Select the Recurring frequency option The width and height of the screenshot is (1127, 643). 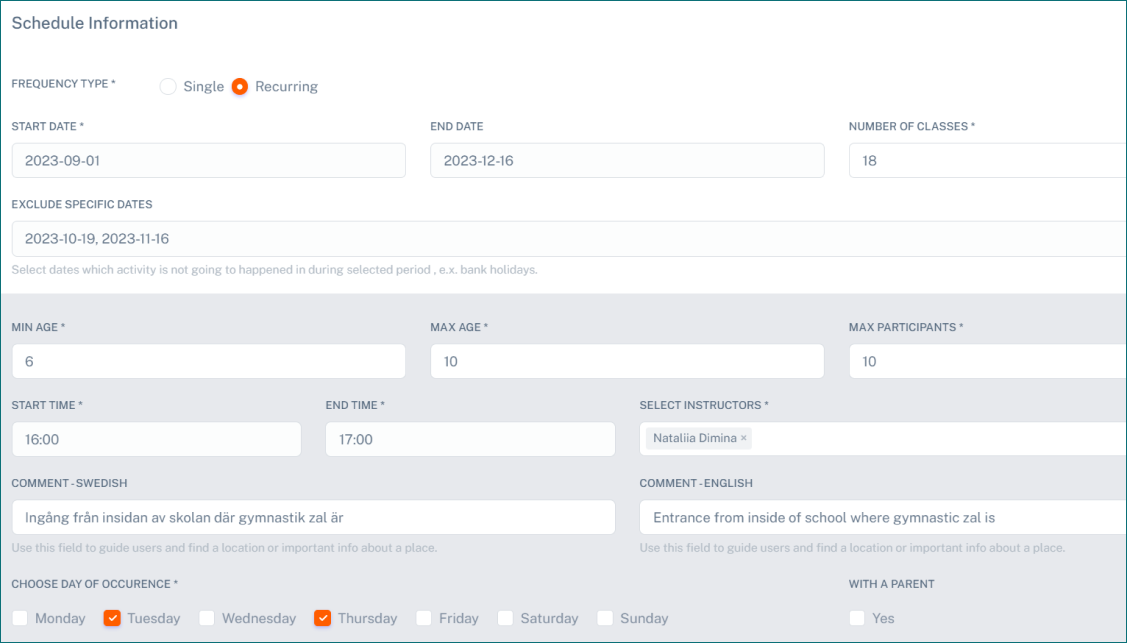point(240,87)
